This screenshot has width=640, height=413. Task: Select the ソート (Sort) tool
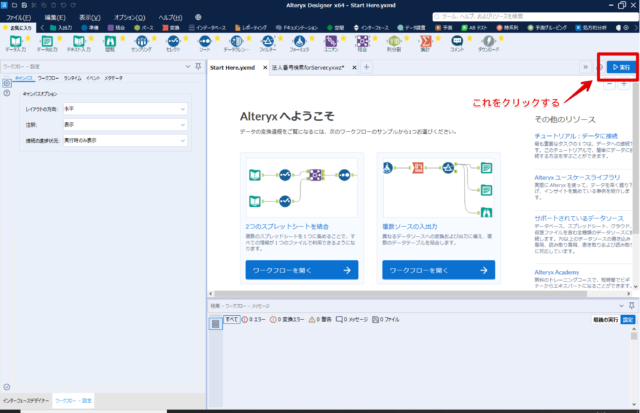204,42
